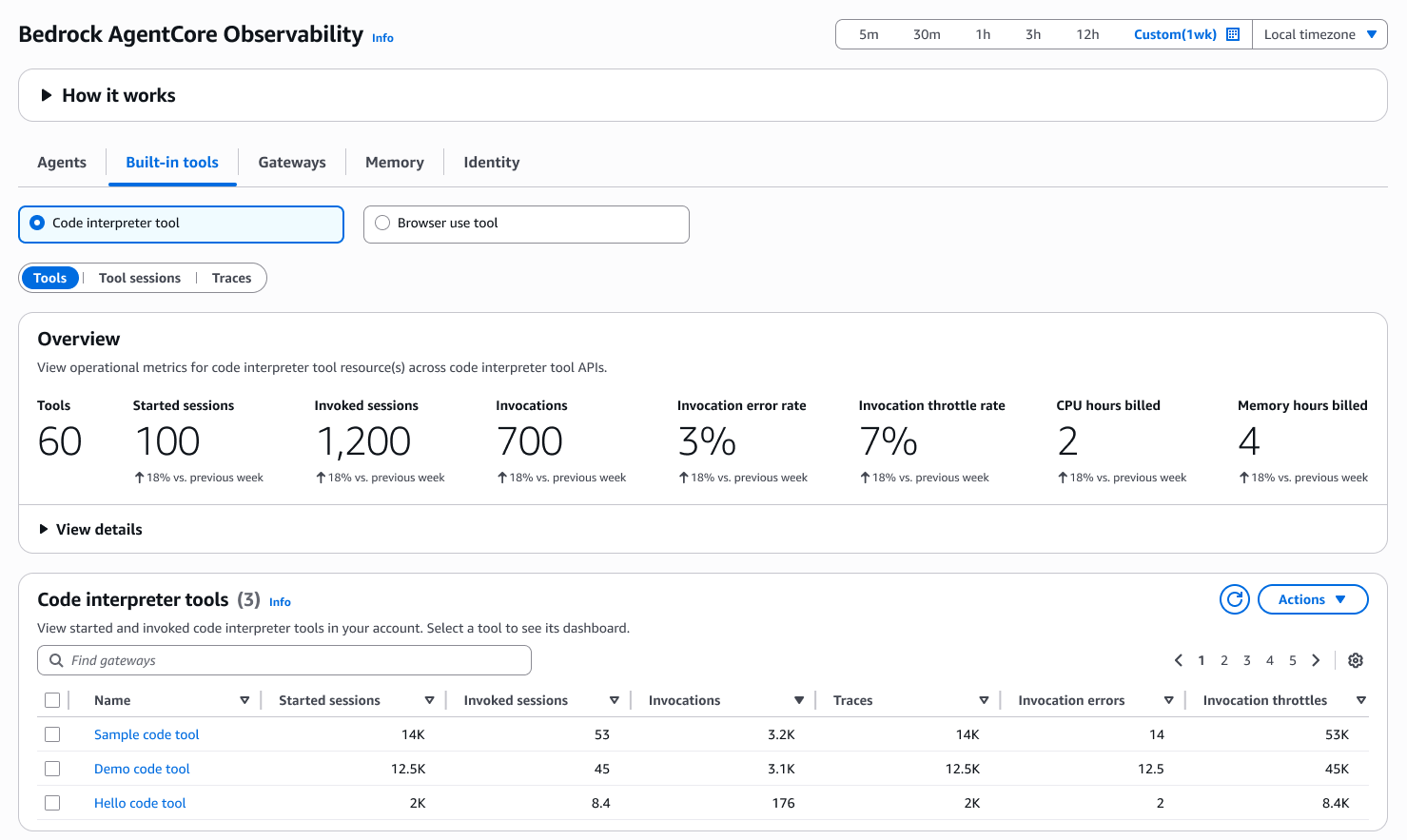This screenshot has height=840, width=1407.
Task: Open the Started sessions column filter icon
Action: [430, 699]
